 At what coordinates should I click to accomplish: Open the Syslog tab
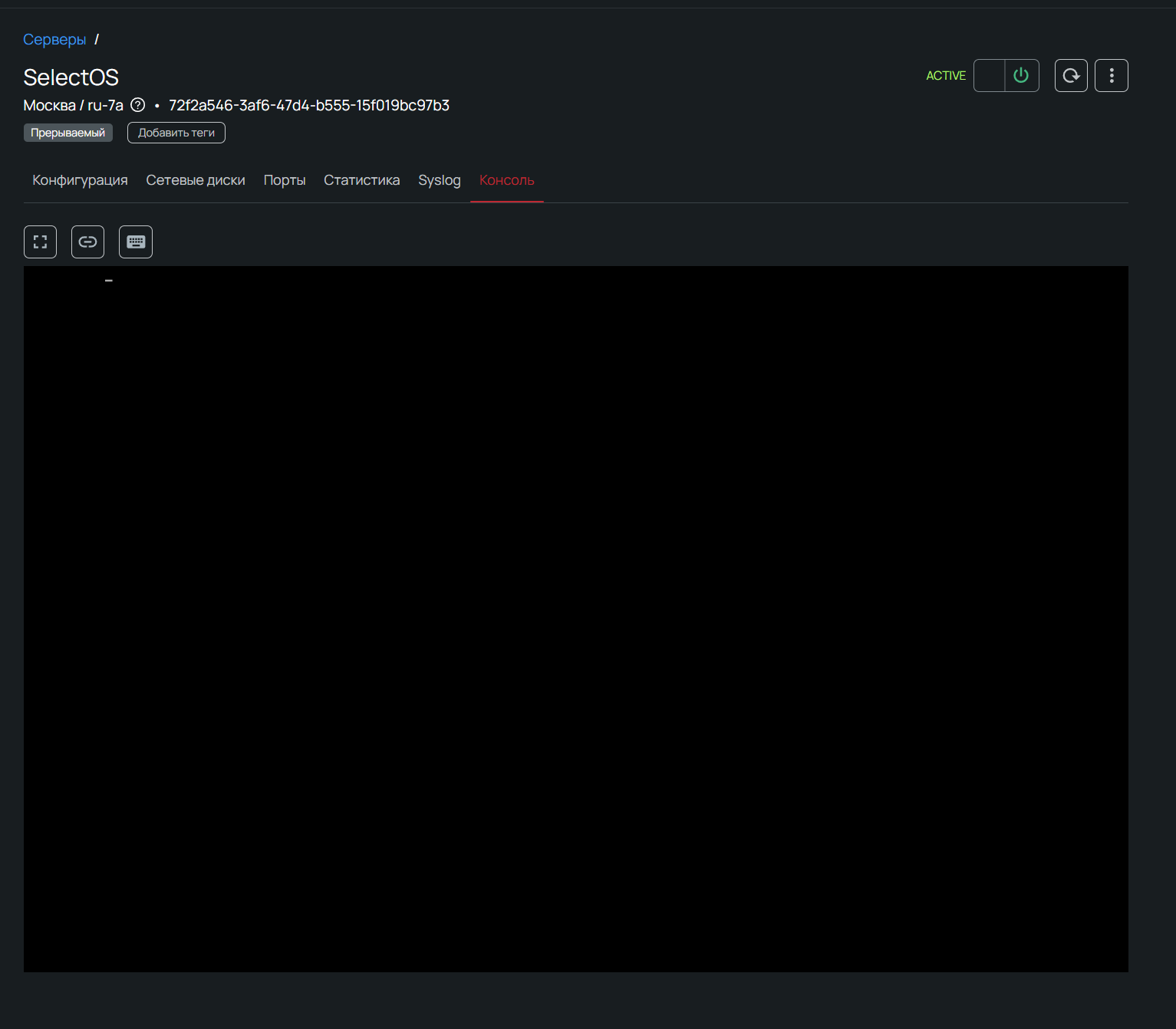[439, 180]
